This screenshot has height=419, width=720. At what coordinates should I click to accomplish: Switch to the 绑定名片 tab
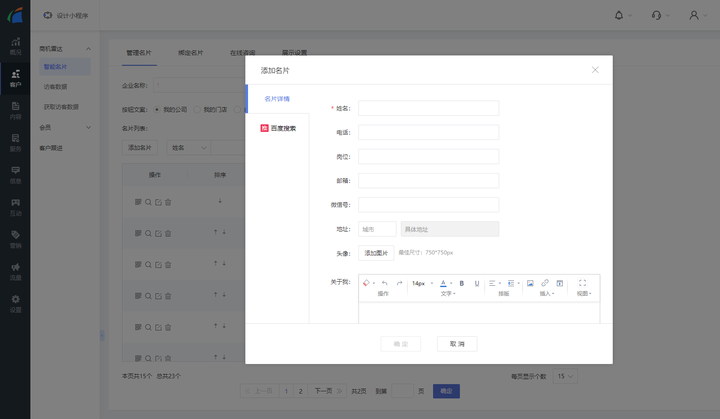191,53
